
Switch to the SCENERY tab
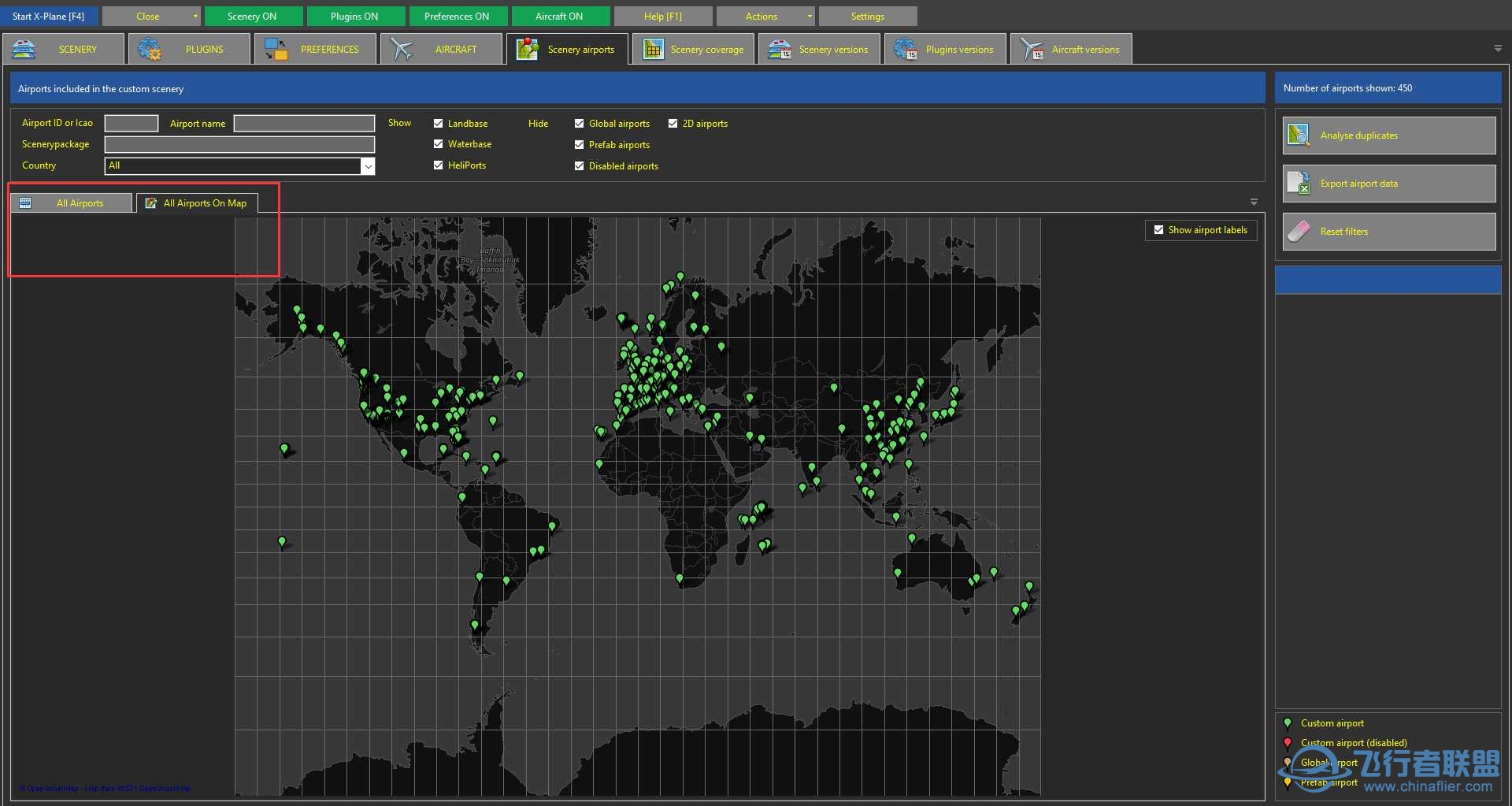tap(64, 49)
